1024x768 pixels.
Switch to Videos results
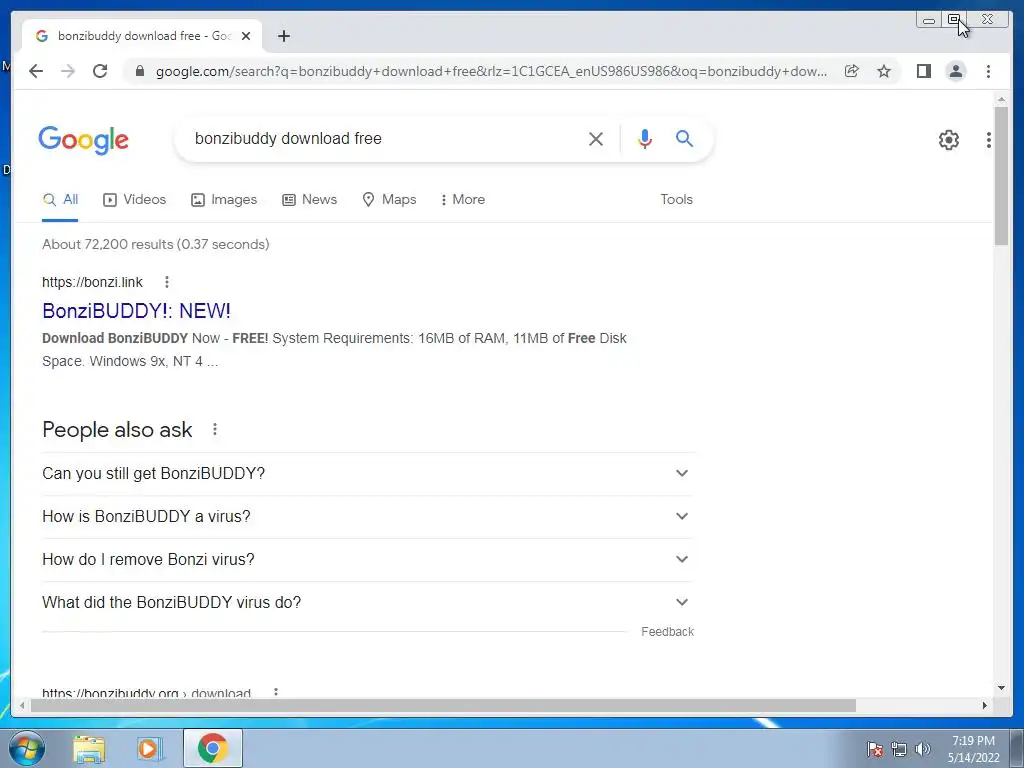click(135, 200)
